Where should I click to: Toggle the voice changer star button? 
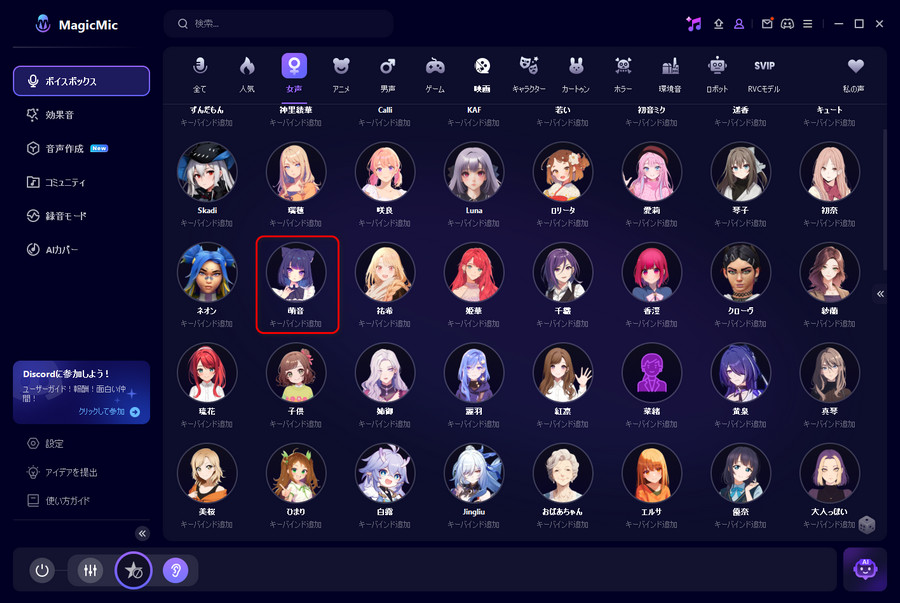pos(133,570)
